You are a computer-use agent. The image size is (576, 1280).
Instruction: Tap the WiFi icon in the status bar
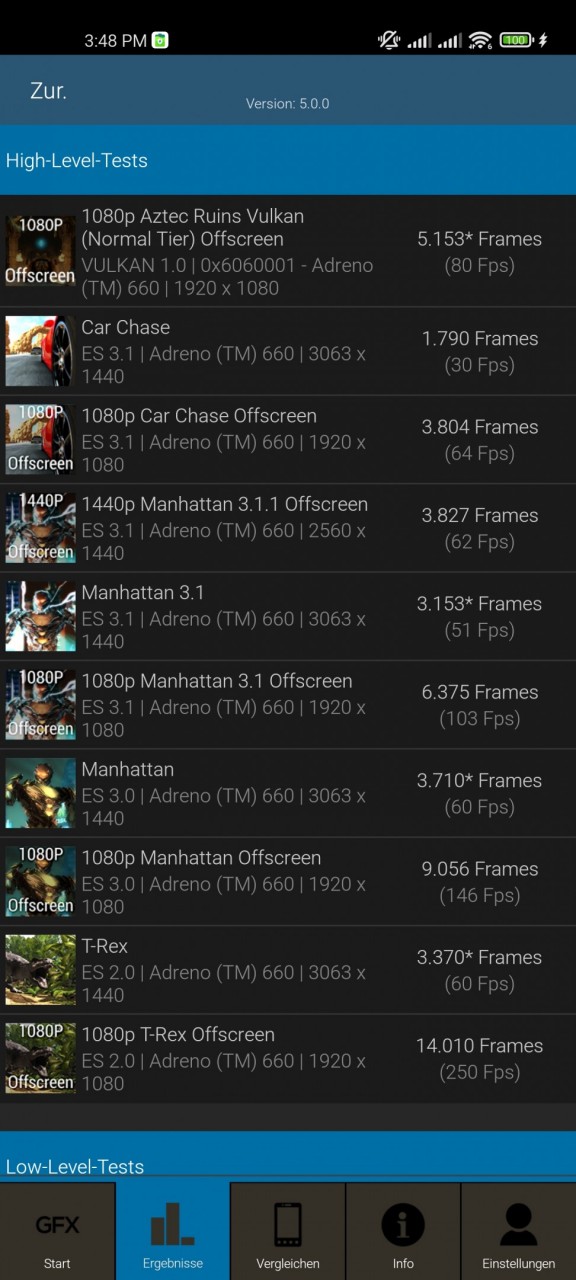480,40
